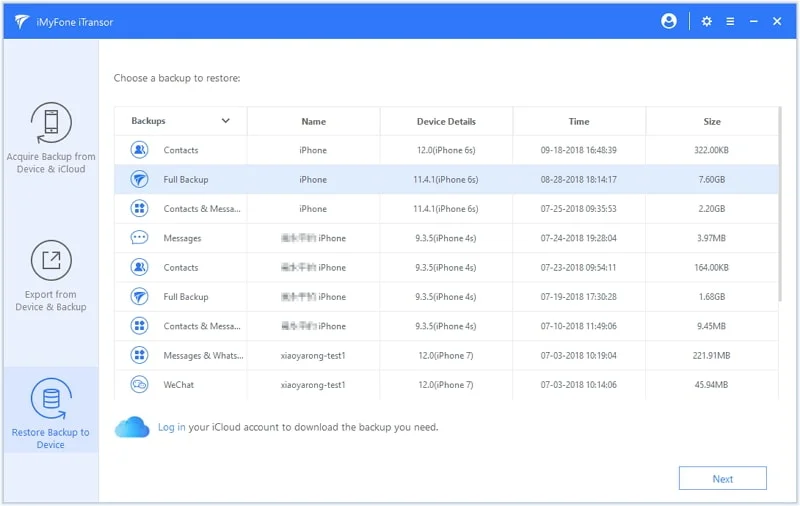The height and width of the screenshot is (506, 800).
Task: Click size cell 2.20GB
Action: point(712,209)
